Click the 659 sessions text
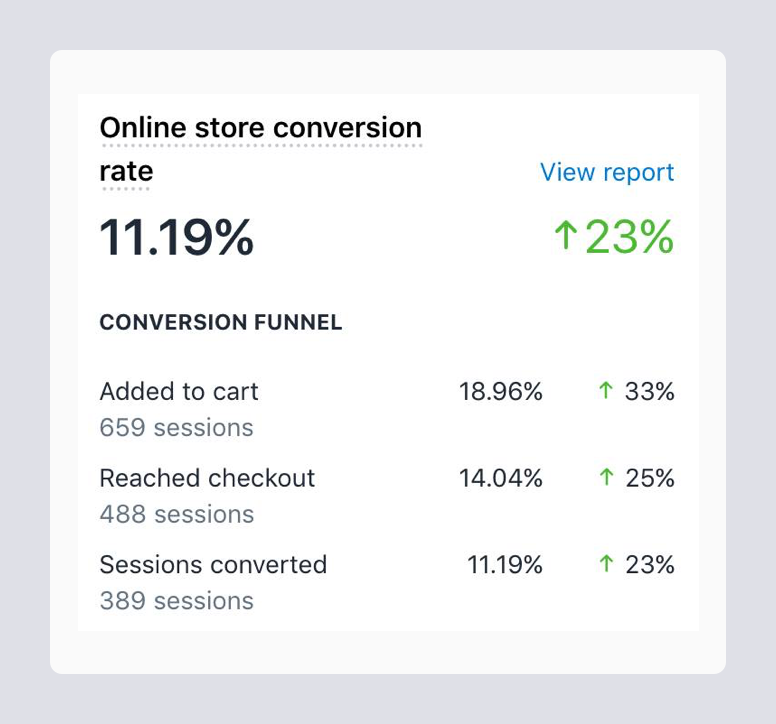Screen dimensions: 776x724 (x=176, y=428)
